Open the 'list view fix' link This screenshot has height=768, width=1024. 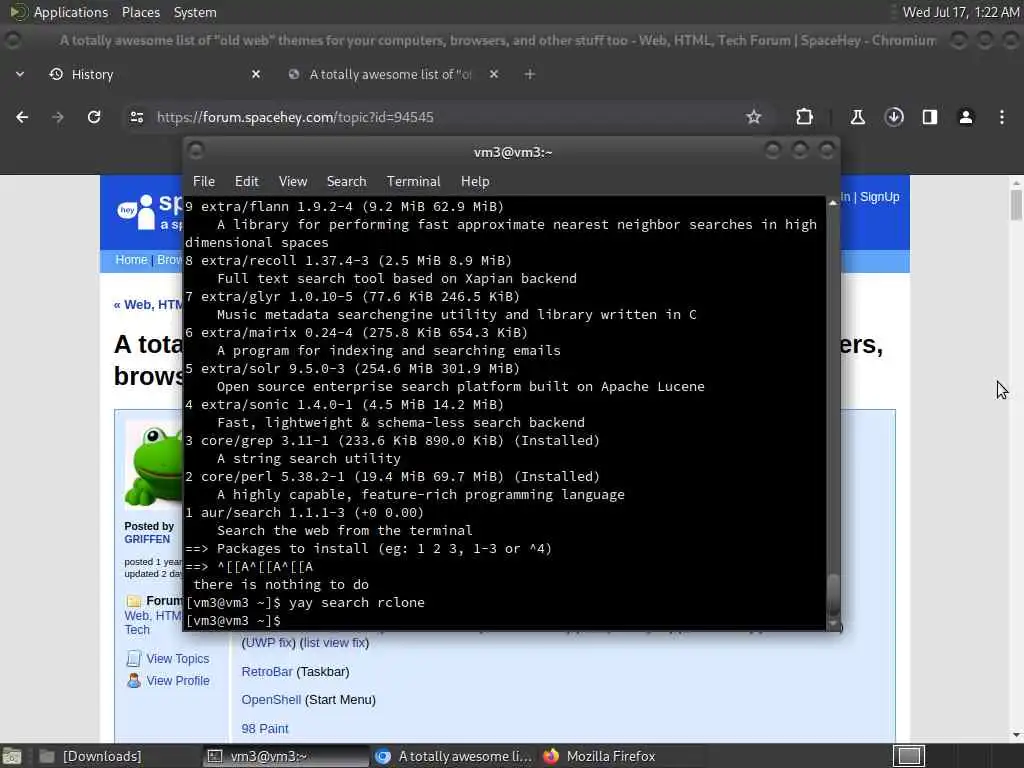334,643
